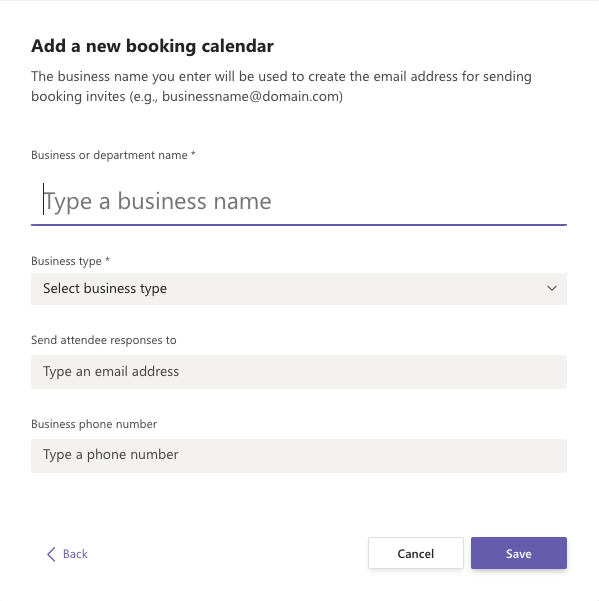The width and height of the screenshot is (599, 601).
Task: Focus the Type a phone number field
Action: (x=299, y=455)
